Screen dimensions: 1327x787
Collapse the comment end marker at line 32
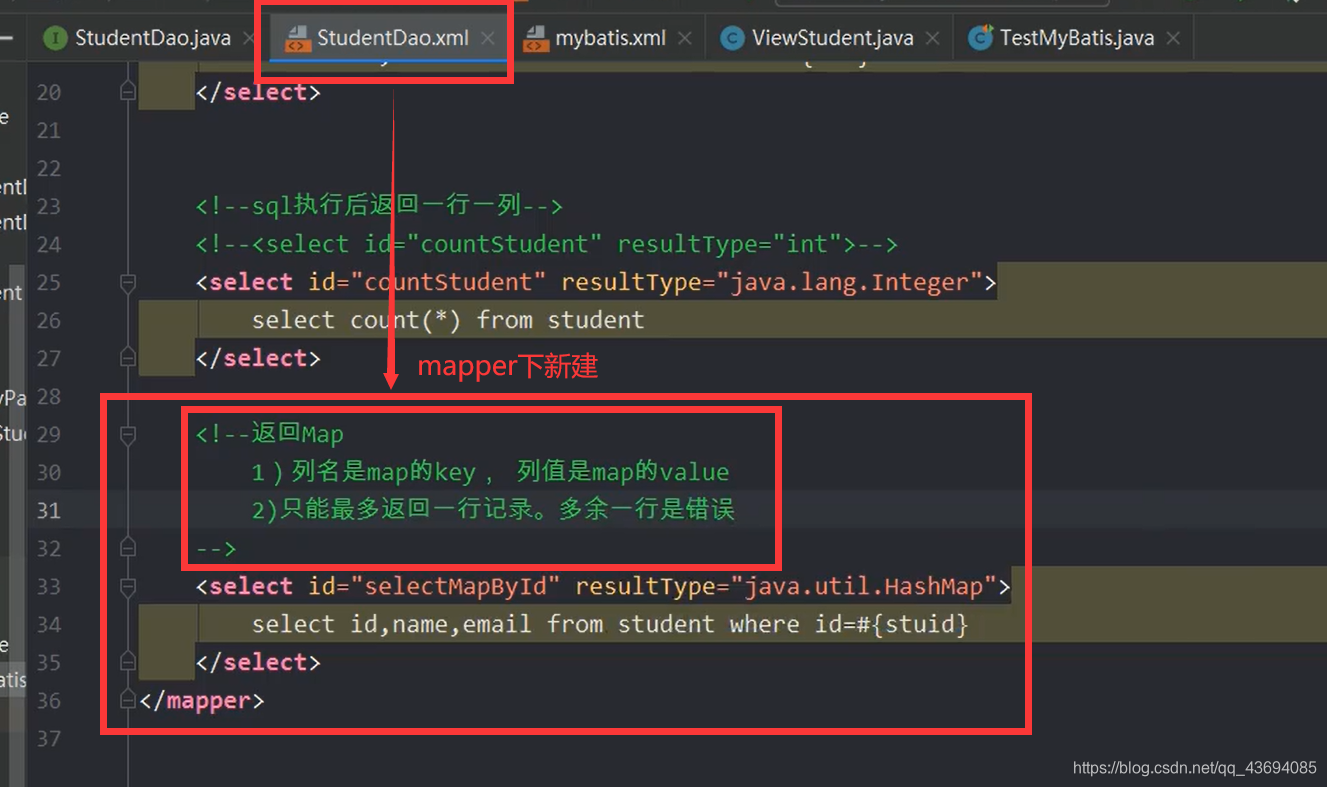[128, 548]
